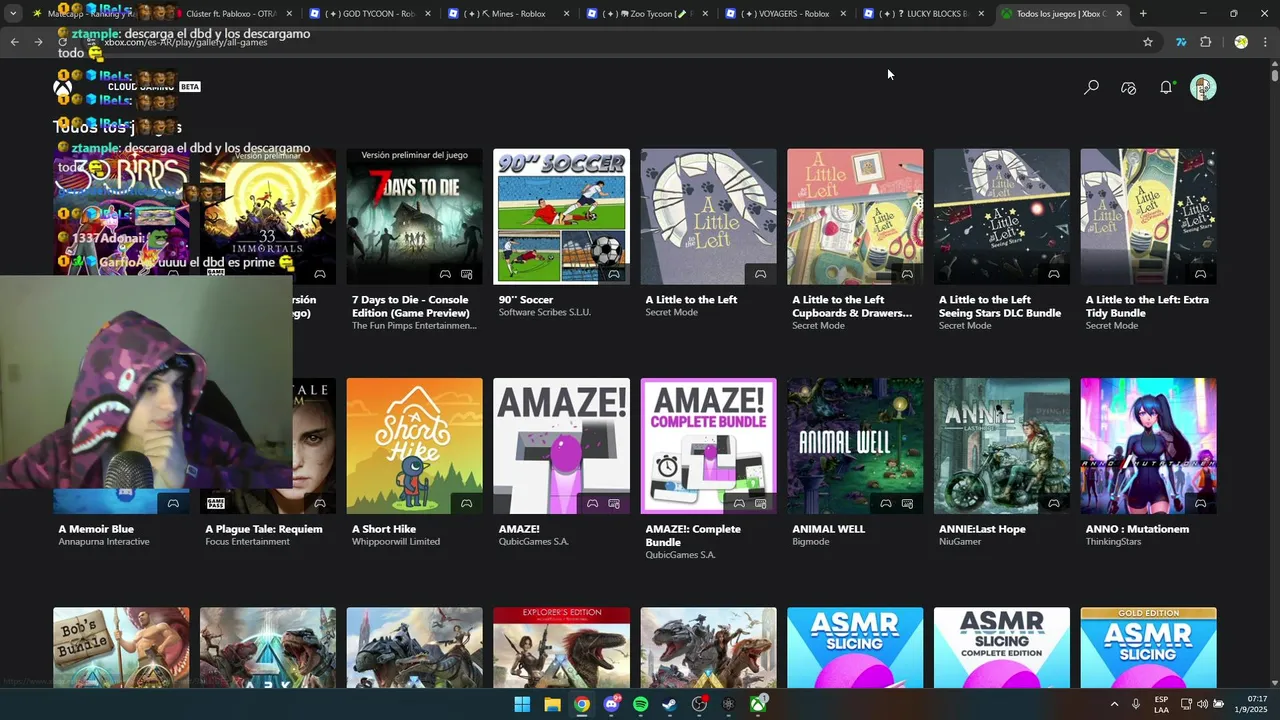Go back using the browser back arrow

click(x=14, y=42)
